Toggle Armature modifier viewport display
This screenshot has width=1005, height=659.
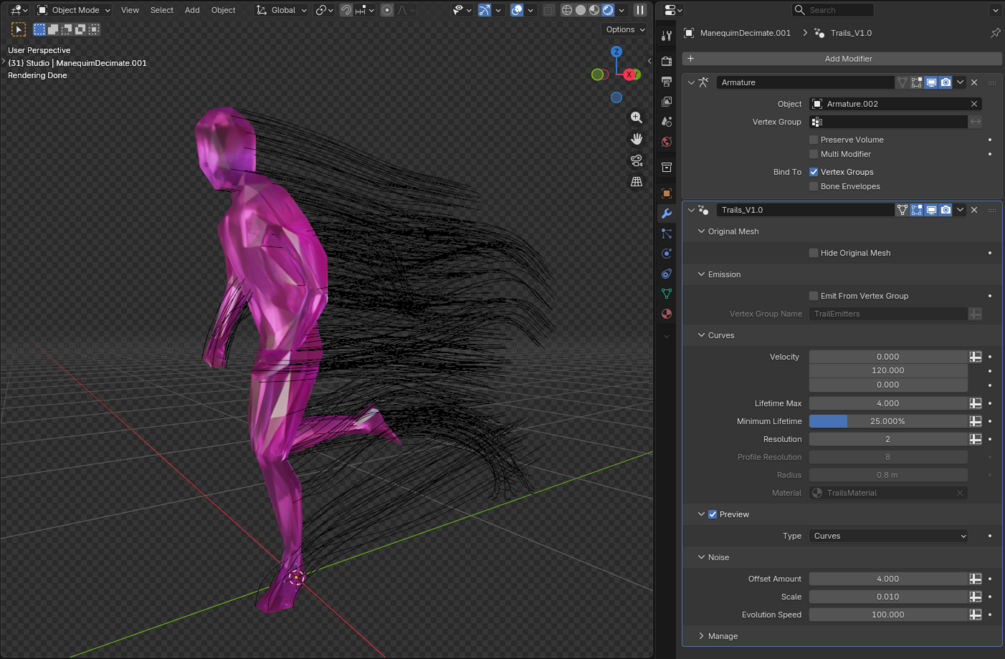[x=931, y=82]
